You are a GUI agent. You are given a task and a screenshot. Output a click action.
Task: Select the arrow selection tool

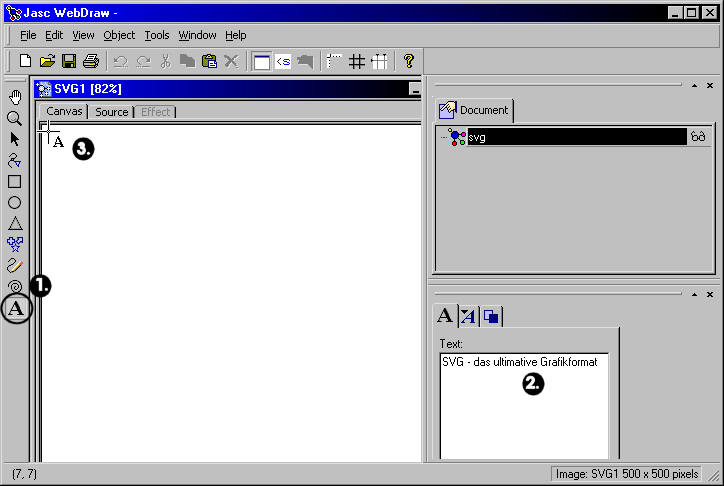click(x=15, y=139)
